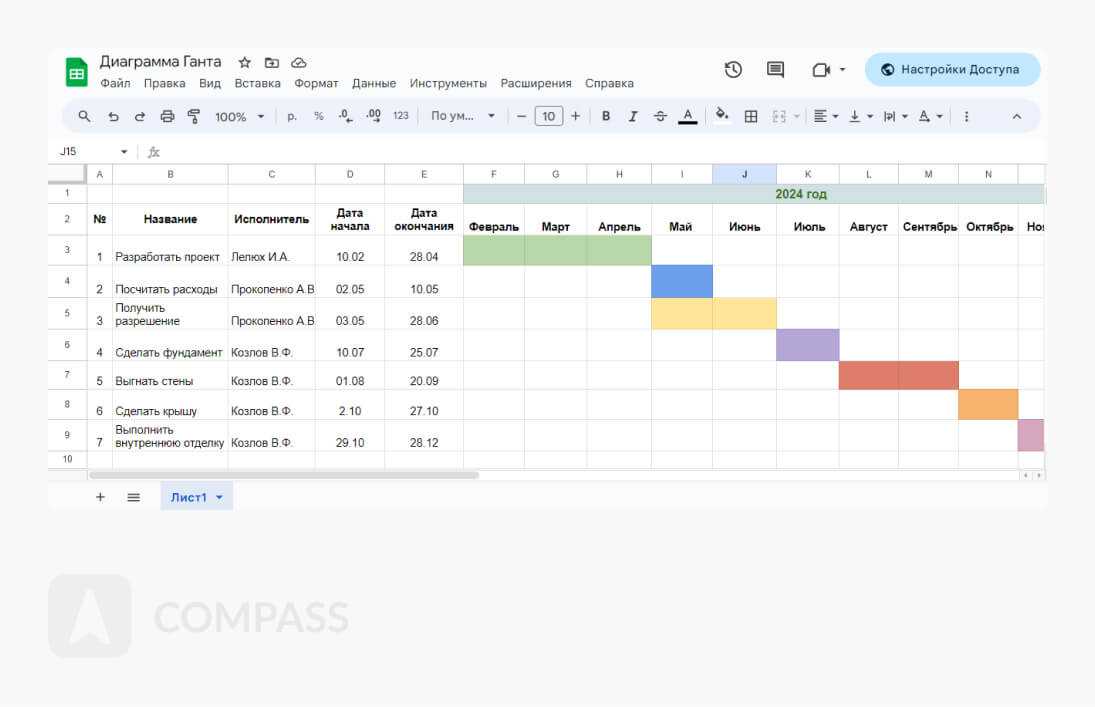
Task: Toggle bold formatting
Action: click(x=606, y=117)
